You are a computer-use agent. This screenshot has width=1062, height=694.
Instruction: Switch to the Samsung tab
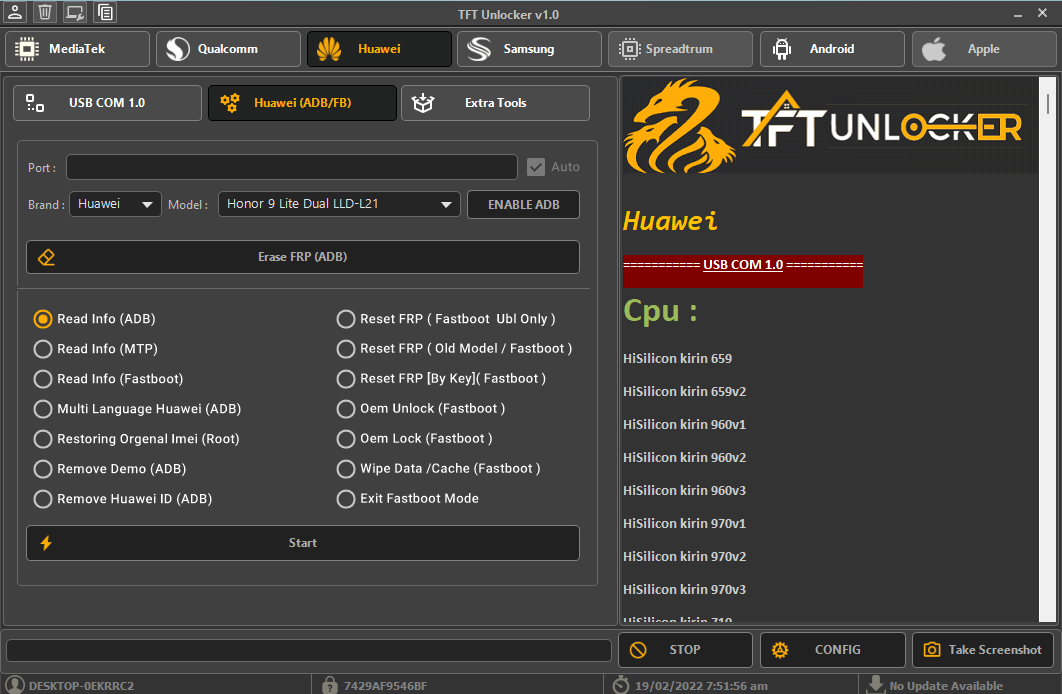coord(529,49)
